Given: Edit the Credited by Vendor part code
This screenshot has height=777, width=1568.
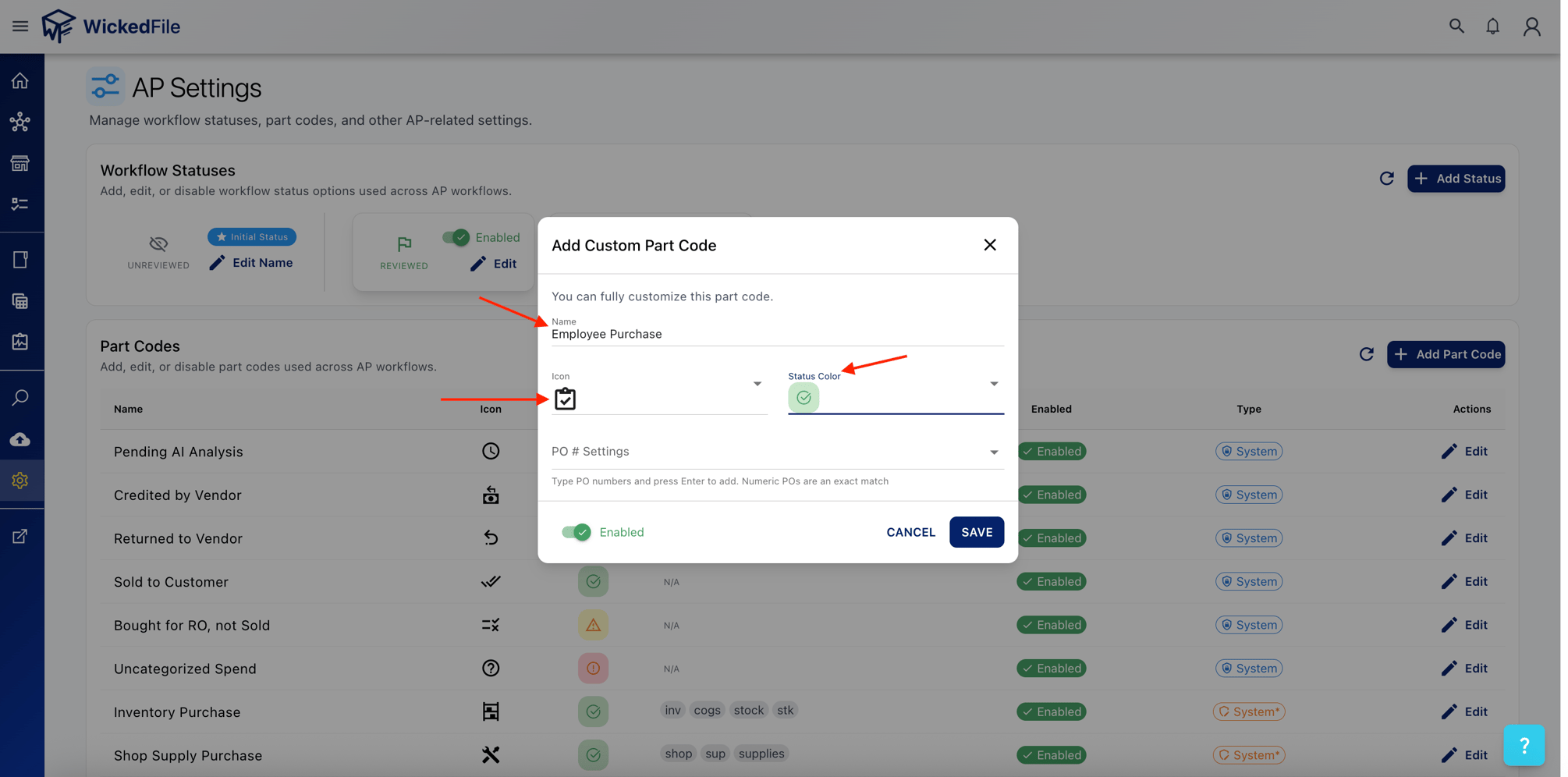Looking at the screenshot, I should [1464, 495].
